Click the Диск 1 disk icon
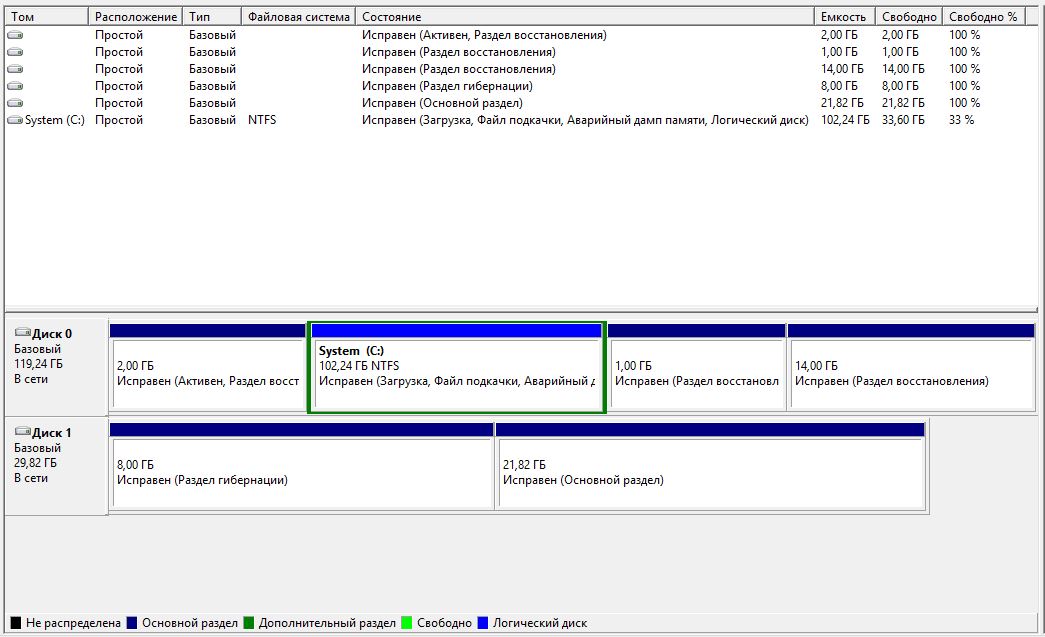Screen dimensions: 1045x637 22,433
